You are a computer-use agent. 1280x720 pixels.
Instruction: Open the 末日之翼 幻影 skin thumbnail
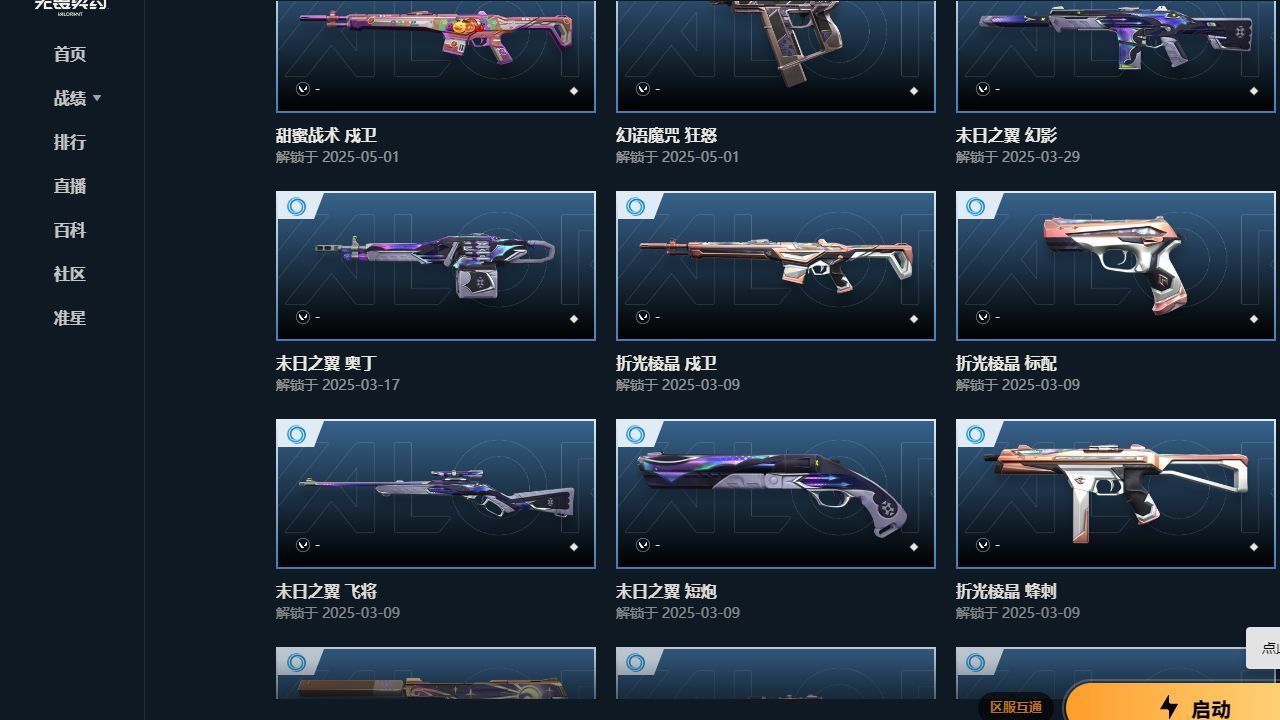(x=1116, y=56)
